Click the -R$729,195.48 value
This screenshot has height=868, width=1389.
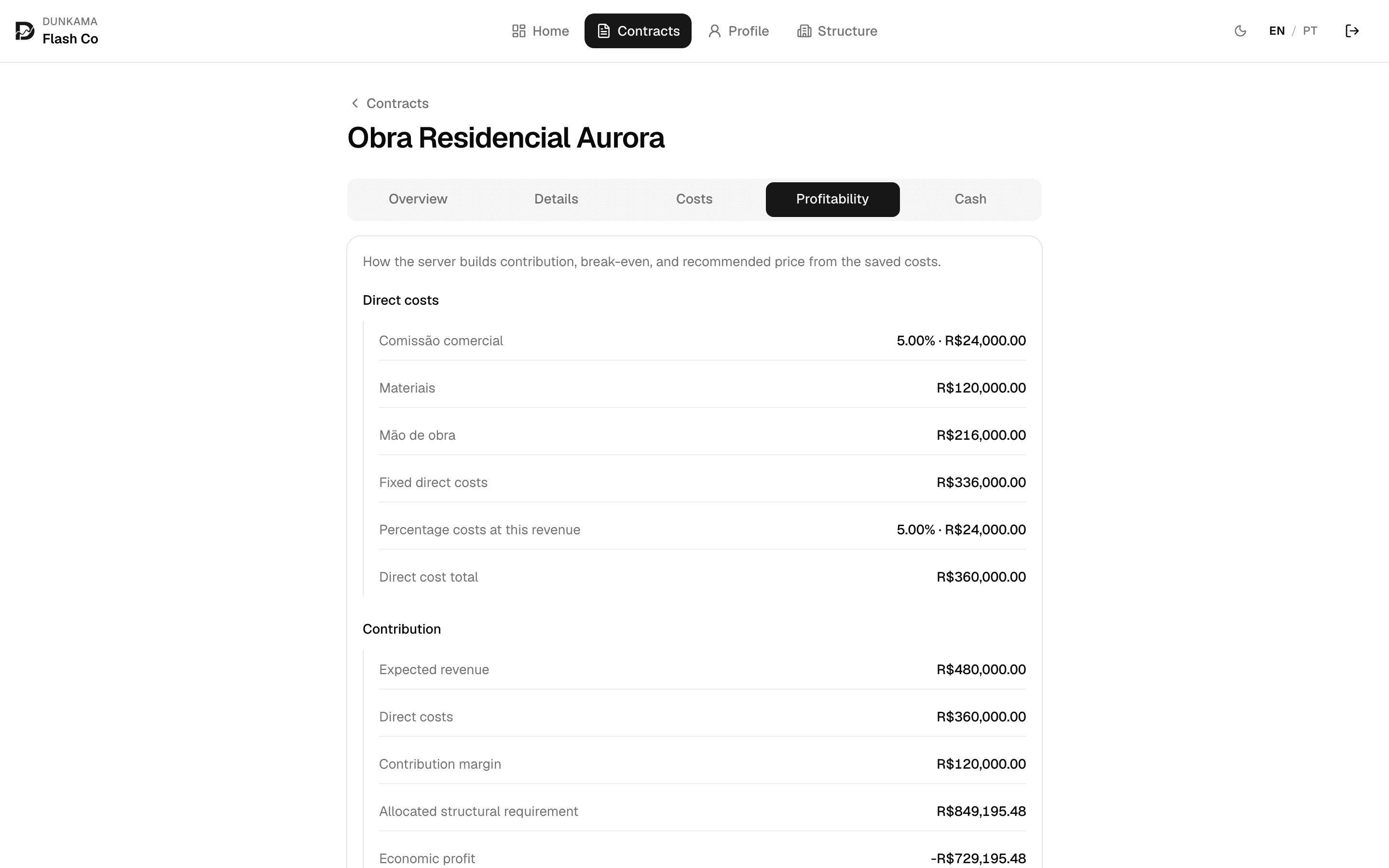(x=978, y=858)
